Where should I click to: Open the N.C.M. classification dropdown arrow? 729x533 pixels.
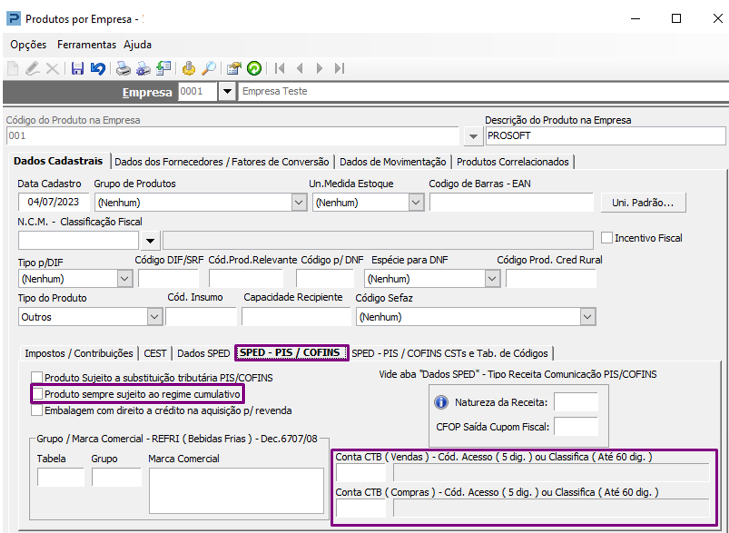point(150,241)
